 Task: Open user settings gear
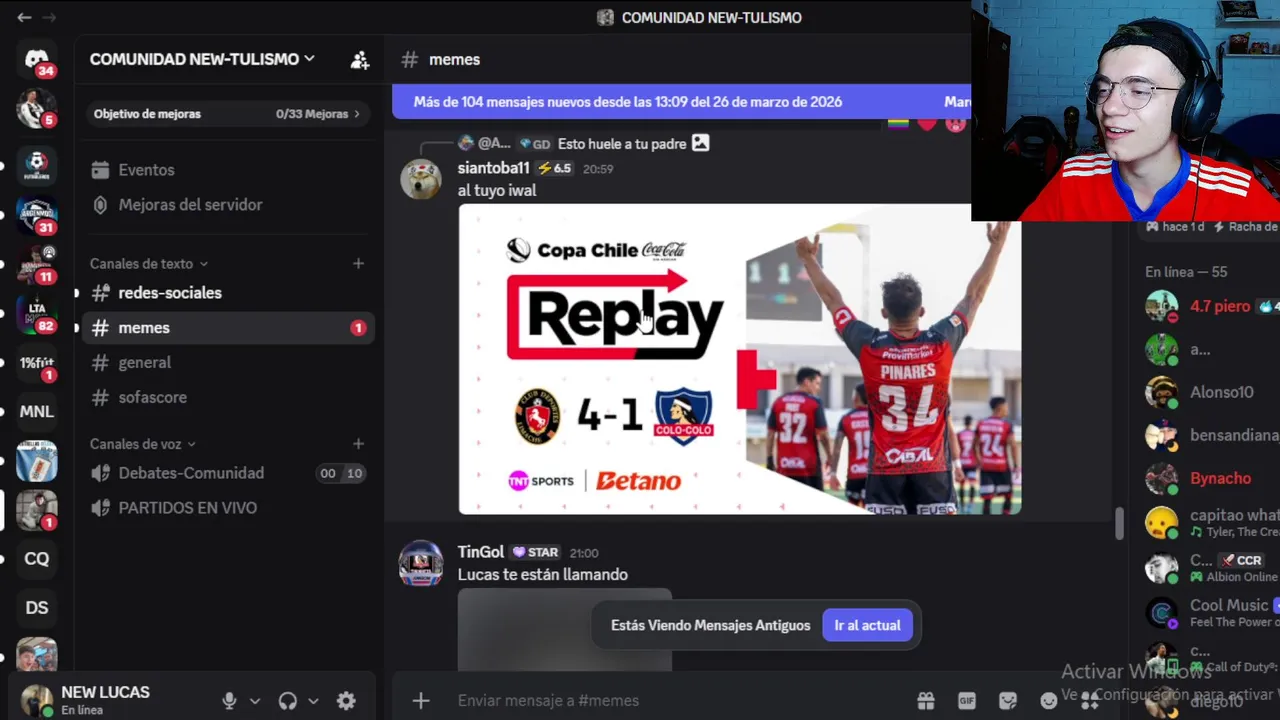346,701
